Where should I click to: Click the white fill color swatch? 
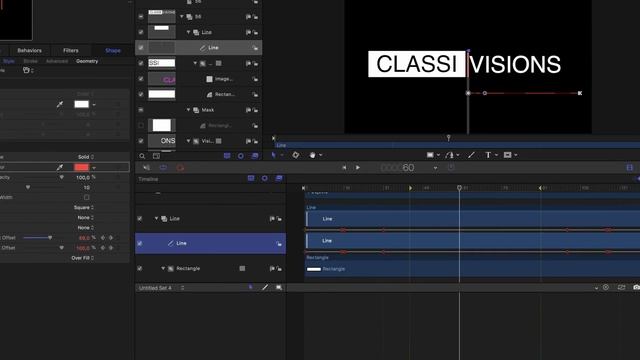tap(81, 104)
